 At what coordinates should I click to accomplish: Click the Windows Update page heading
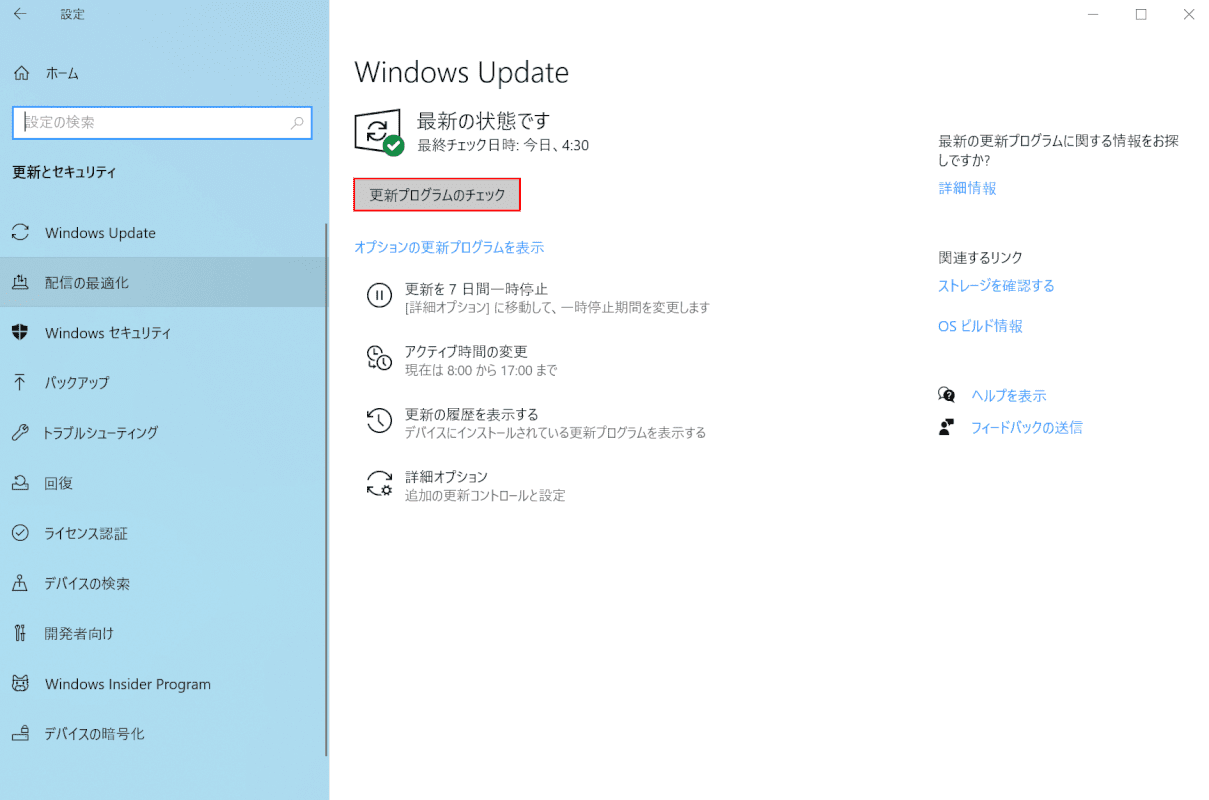[x=462, y=72]
